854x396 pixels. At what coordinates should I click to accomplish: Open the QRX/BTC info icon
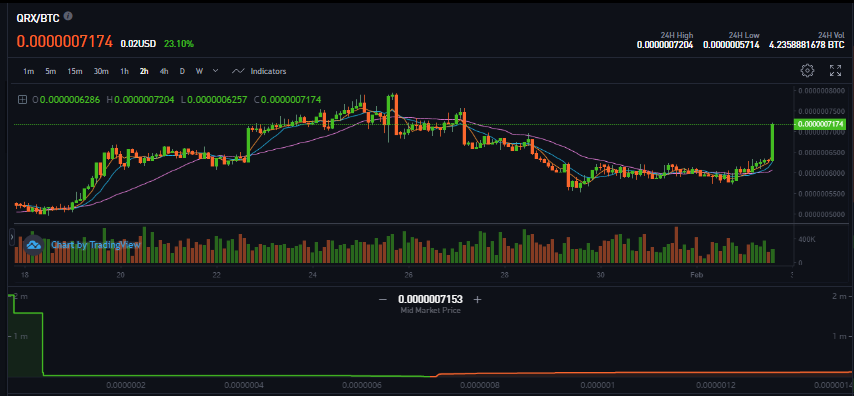68,16
